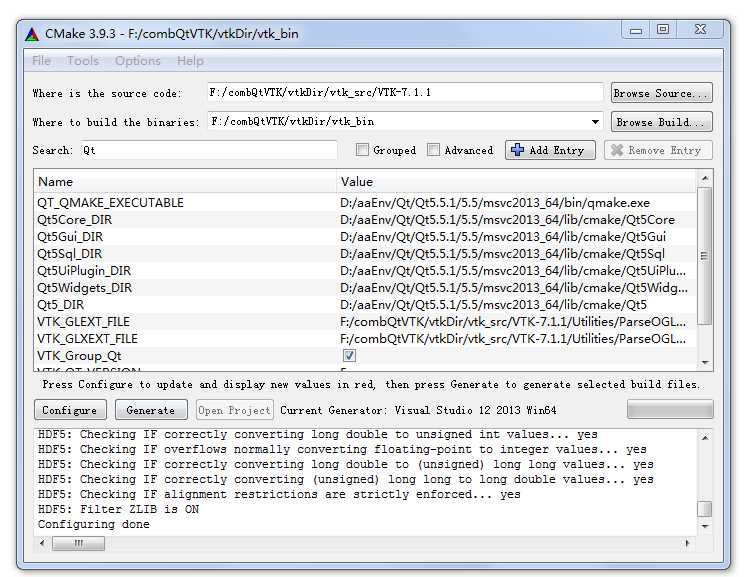Click the Search field containing Qt

tap(209, 150)
